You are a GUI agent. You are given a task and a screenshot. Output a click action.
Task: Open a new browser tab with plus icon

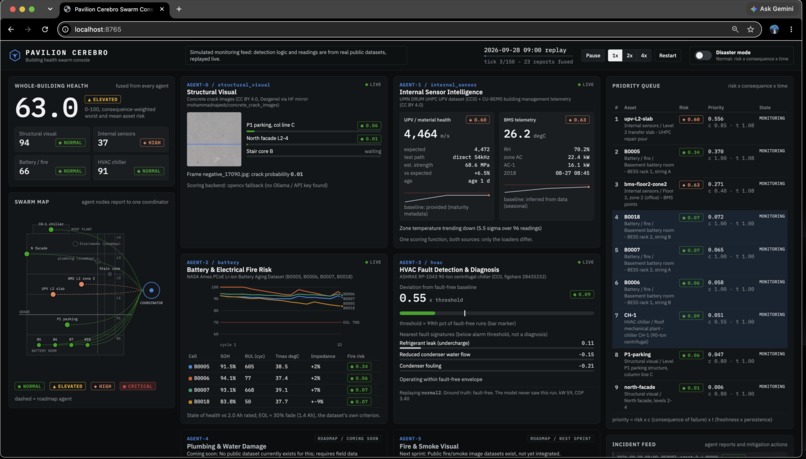(x=179, y=9)
